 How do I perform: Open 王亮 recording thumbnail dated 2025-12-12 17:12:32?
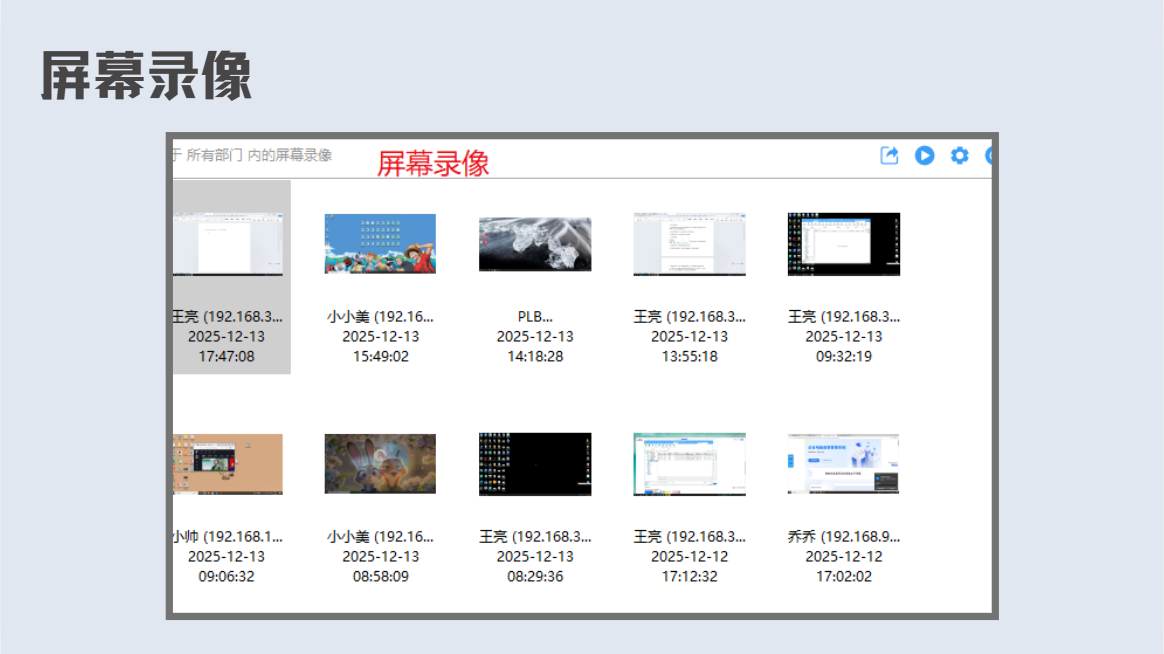coord(689,464)
